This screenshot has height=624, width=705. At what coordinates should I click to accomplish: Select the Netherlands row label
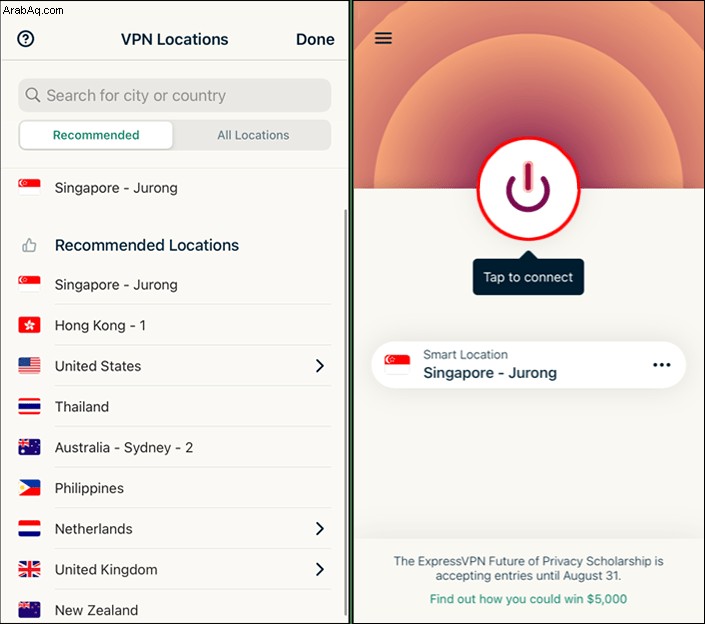tap(94, 529)
